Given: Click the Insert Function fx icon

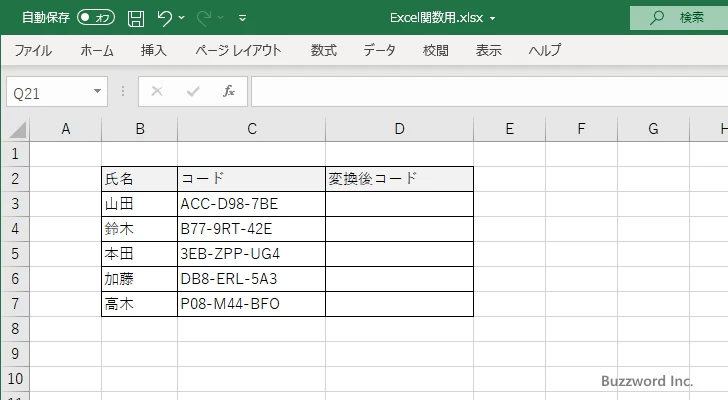Looking at the screenshot, I should (228, 91).
